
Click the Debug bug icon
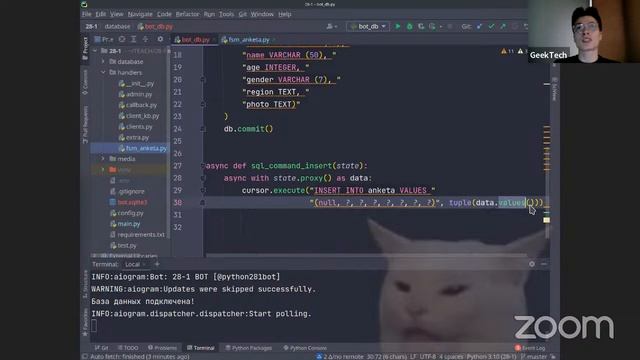click(409, 27)
